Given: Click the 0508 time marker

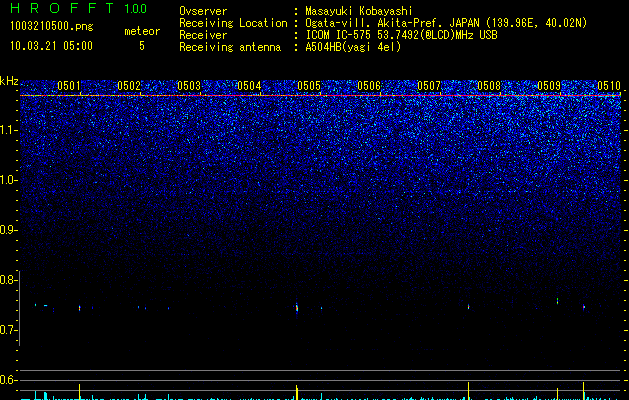Looking at the screenshot, I should (489, 86).
